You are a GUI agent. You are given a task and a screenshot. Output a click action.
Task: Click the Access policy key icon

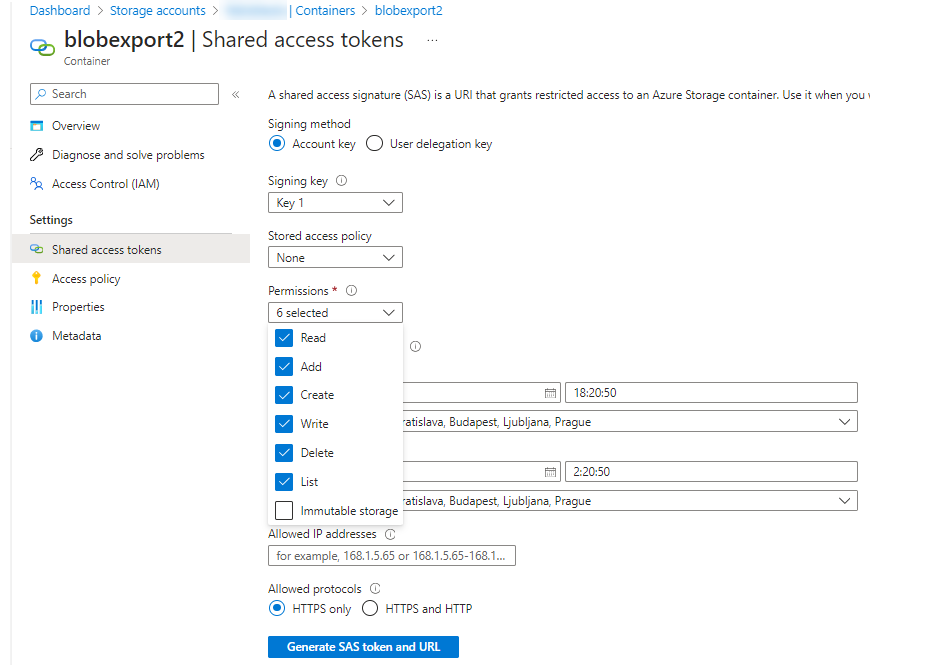click(x=37, y=278)
